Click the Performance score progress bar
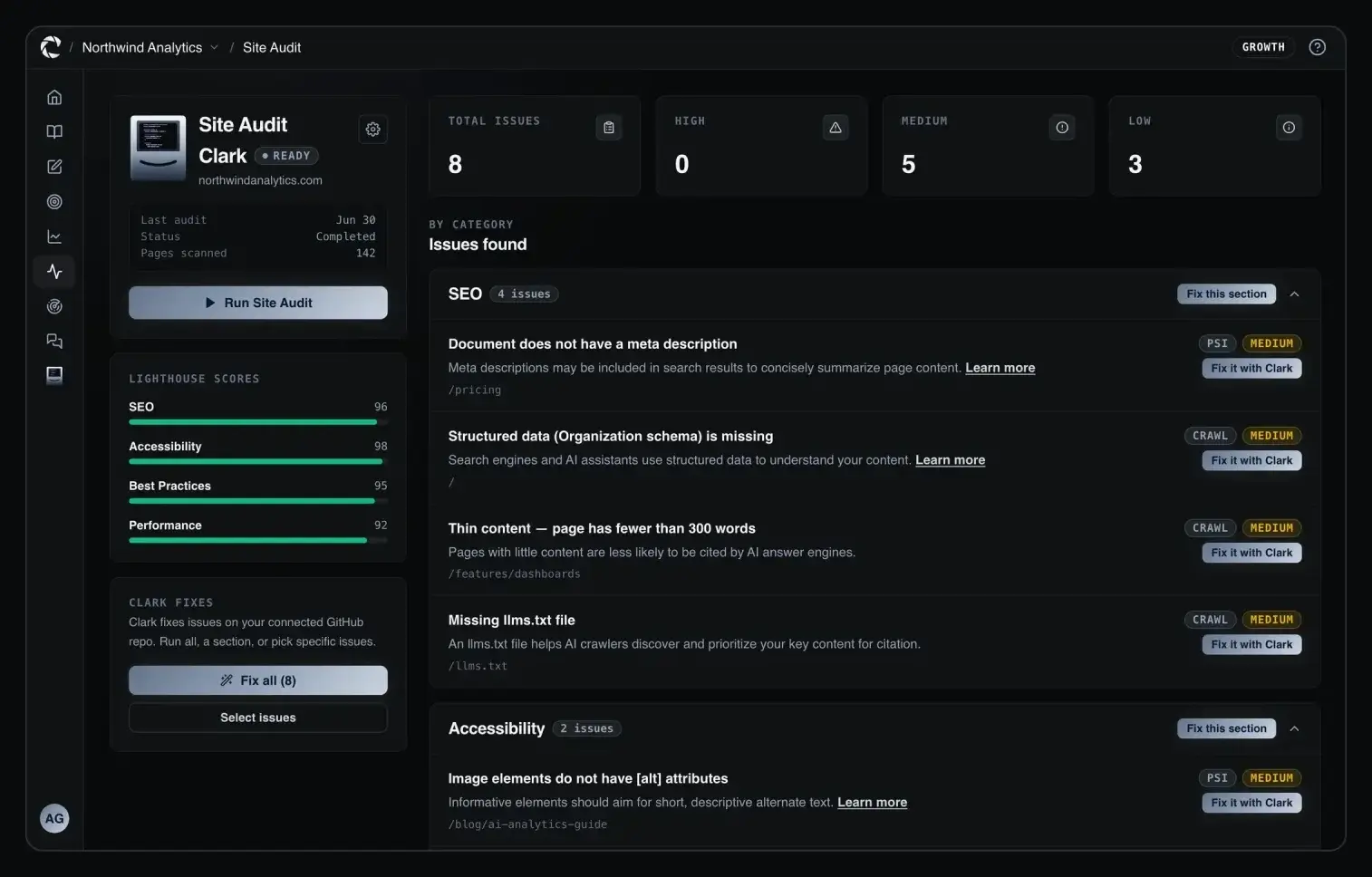Viewport: 1372px width, 877px height. pyautogui.click(x=258, y=540)
